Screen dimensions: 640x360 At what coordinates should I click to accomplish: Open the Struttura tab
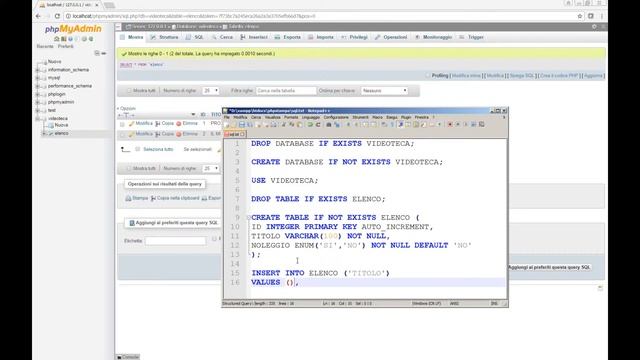tap(164, 37)
